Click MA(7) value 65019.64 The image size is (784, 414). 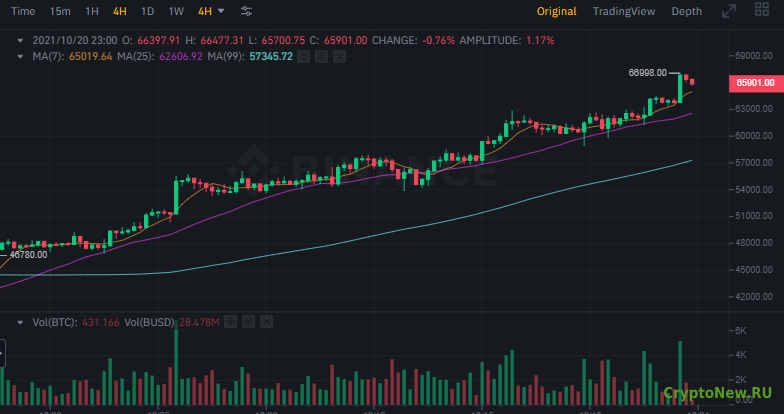[90, 56]
